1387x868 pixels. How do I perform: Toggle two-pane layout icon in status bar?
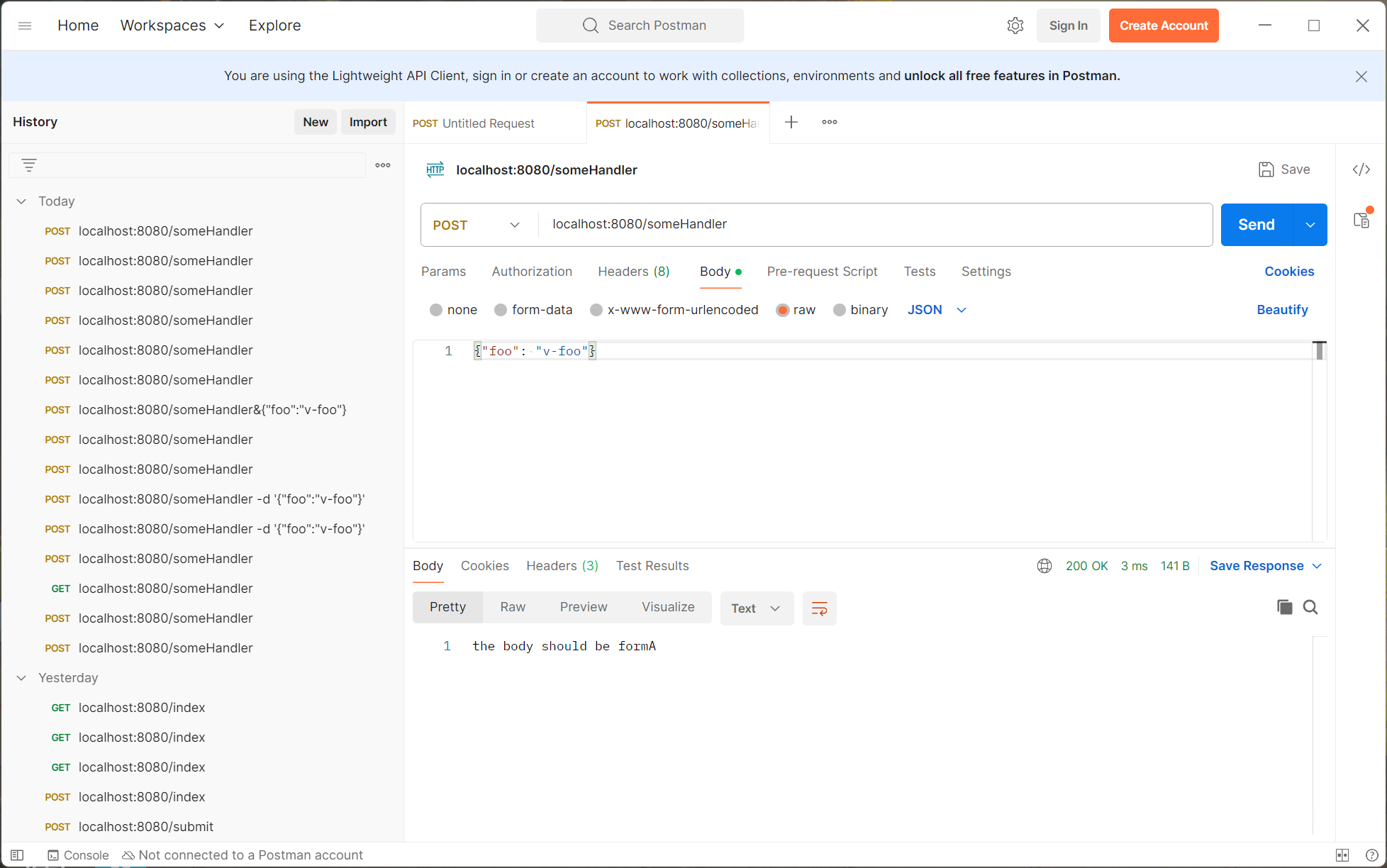[x=1342, y=855]
